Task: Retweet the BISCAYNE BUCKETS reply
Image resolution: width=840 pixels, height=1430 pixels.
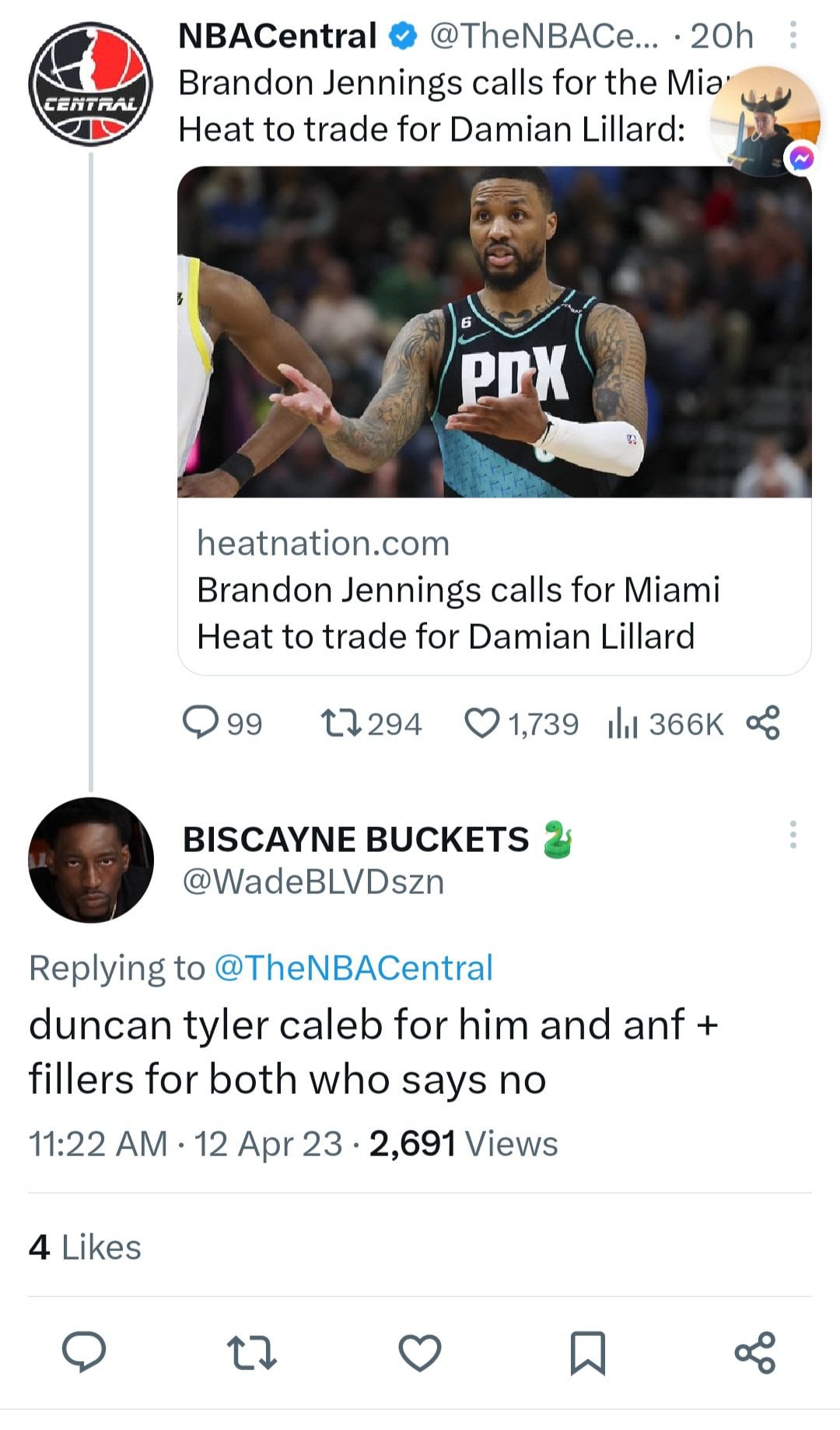Action: [251, 1351]
